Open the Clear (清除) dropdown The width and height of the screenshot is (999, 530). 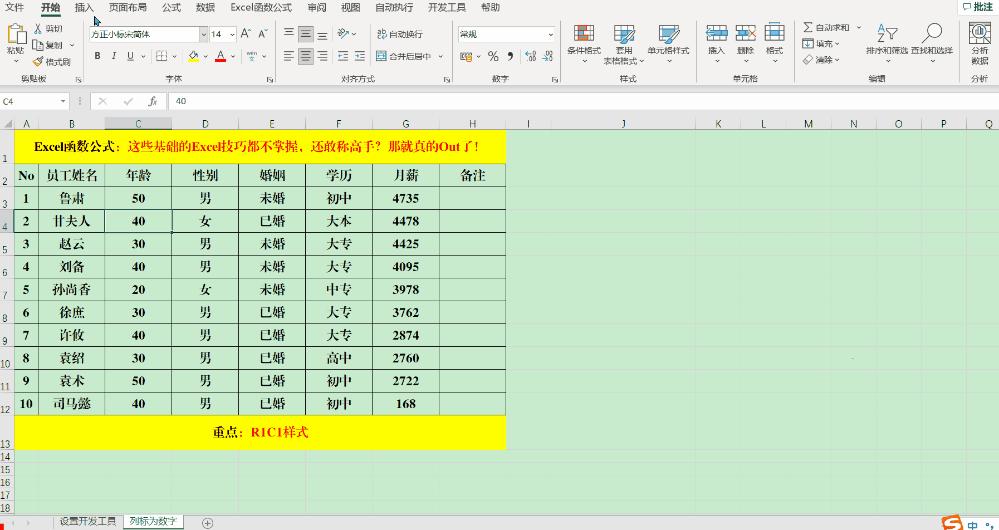[821, 60]
